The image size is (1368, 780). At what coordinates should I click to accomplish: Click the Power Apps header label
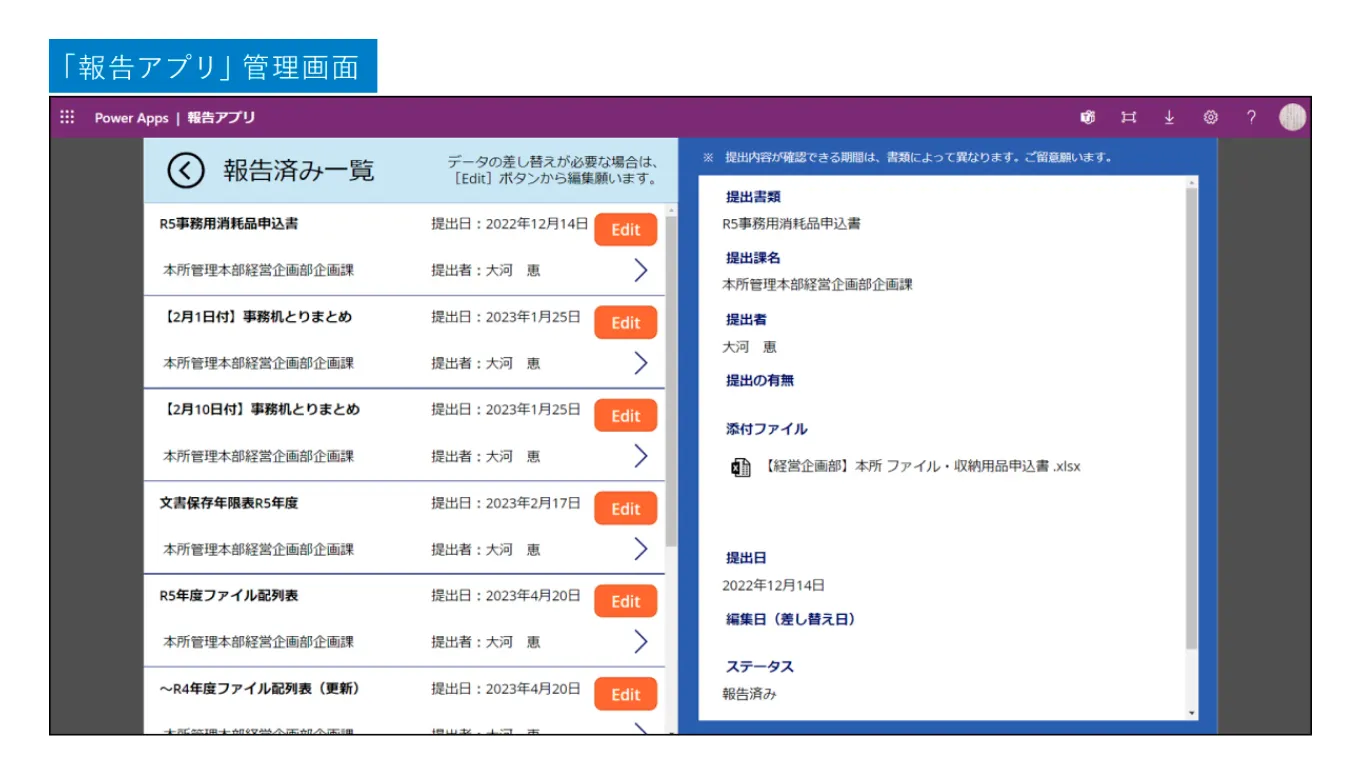coord(131,118)
